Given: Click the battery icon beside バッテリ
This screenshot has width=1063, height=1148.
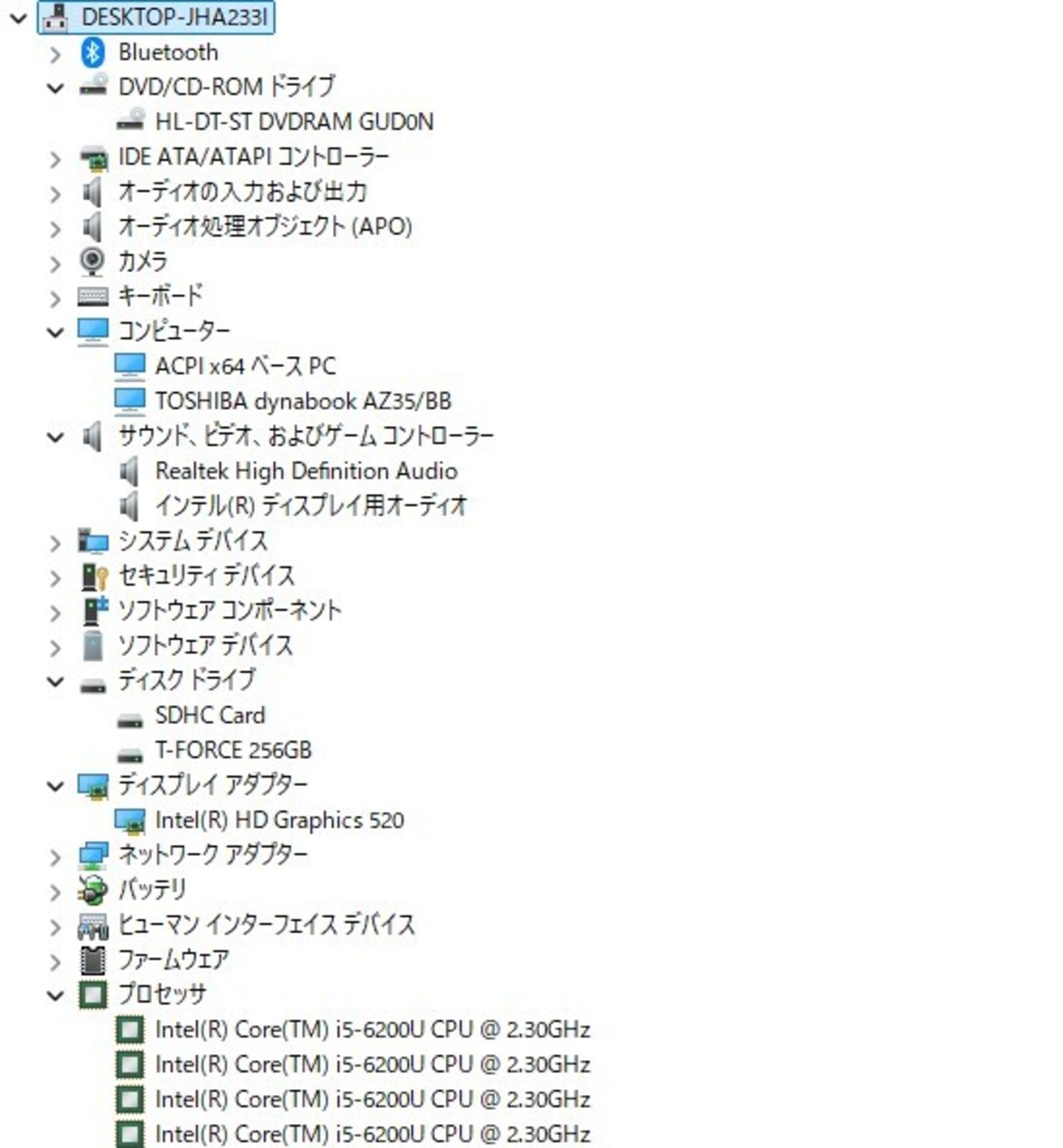Looking at the screenshot, I should [x=92, y=890].
